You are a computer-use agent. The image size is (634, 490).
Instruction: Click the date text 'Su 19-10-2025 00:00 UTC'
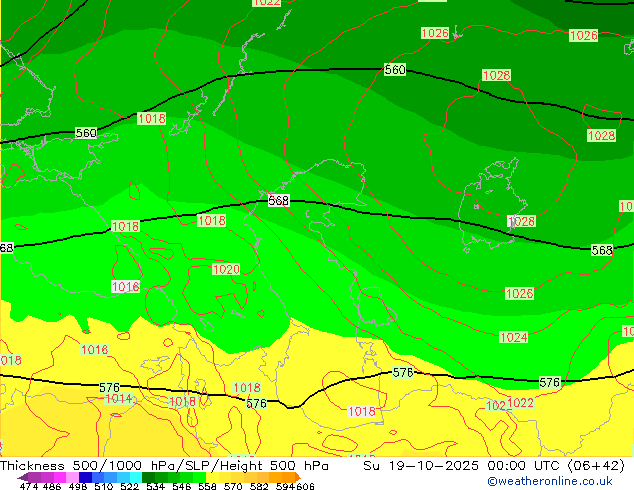463,466
